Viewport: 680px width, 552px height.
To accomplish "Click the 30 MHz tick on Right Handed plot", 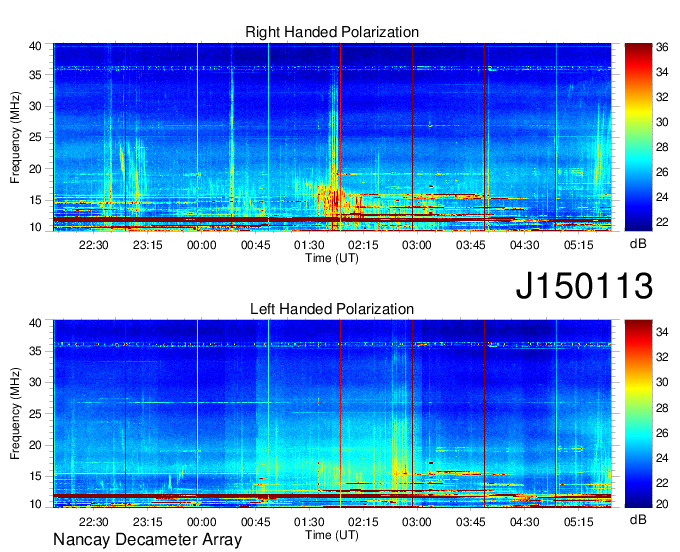I will coord(35,106).
